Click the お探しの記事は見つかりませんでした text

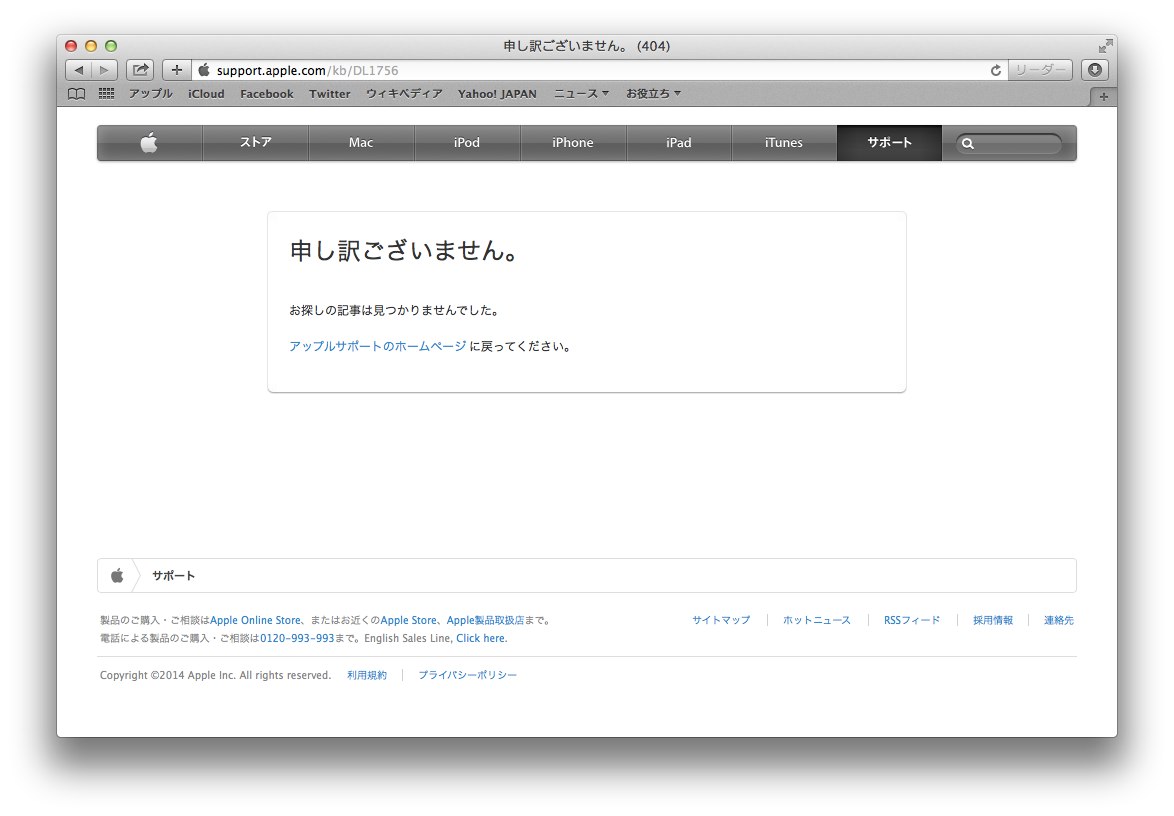pos(394,310)
